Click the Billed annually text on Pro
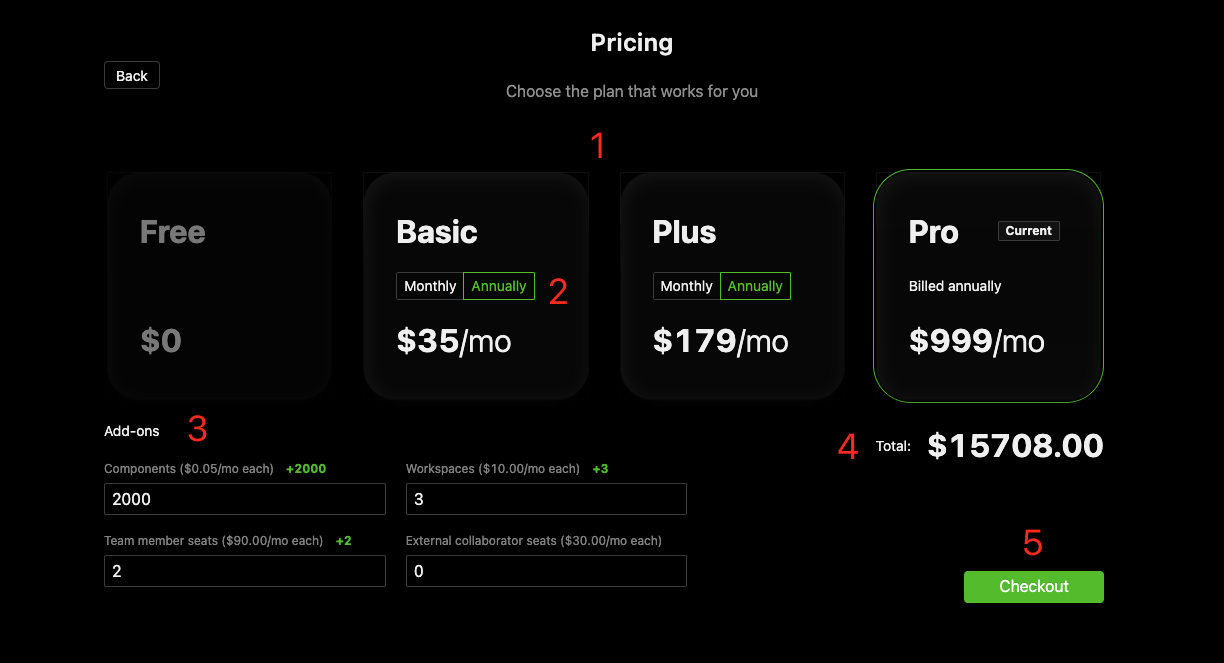The height and width of the screenshot is (663, 1224). pyautogui.click(x=954, y=286)
